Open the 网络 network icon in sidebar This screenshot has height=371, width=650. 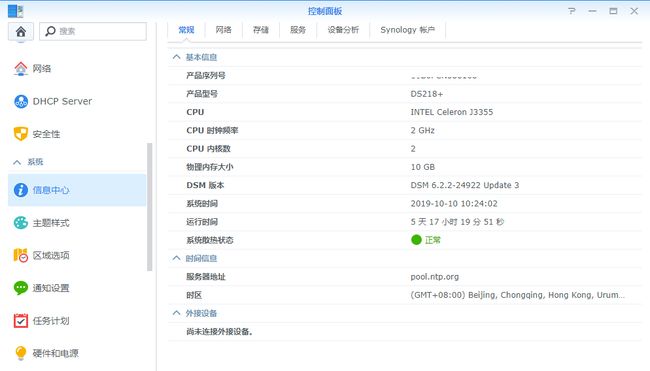coord(21,68)
